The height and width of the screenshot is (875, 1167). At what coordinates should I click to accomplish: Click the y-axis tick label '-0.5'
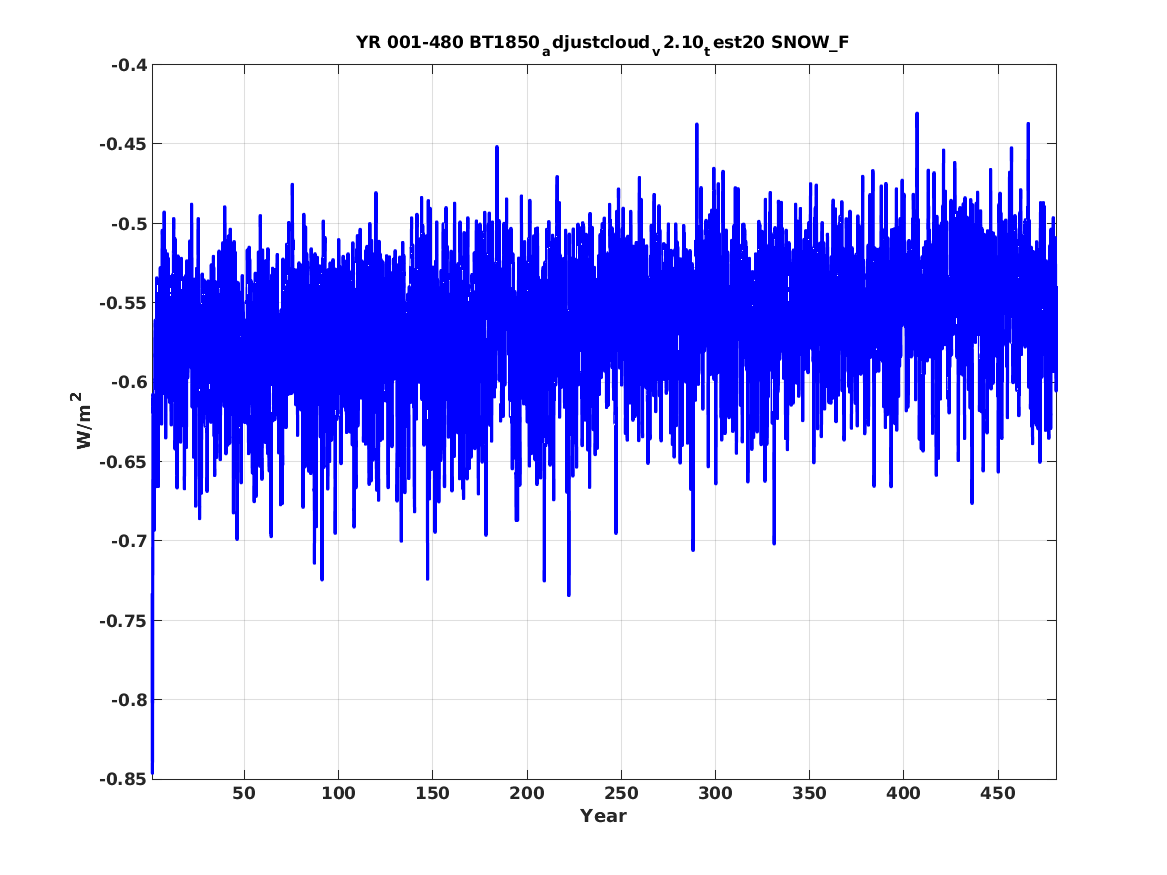tap(129, 224)
